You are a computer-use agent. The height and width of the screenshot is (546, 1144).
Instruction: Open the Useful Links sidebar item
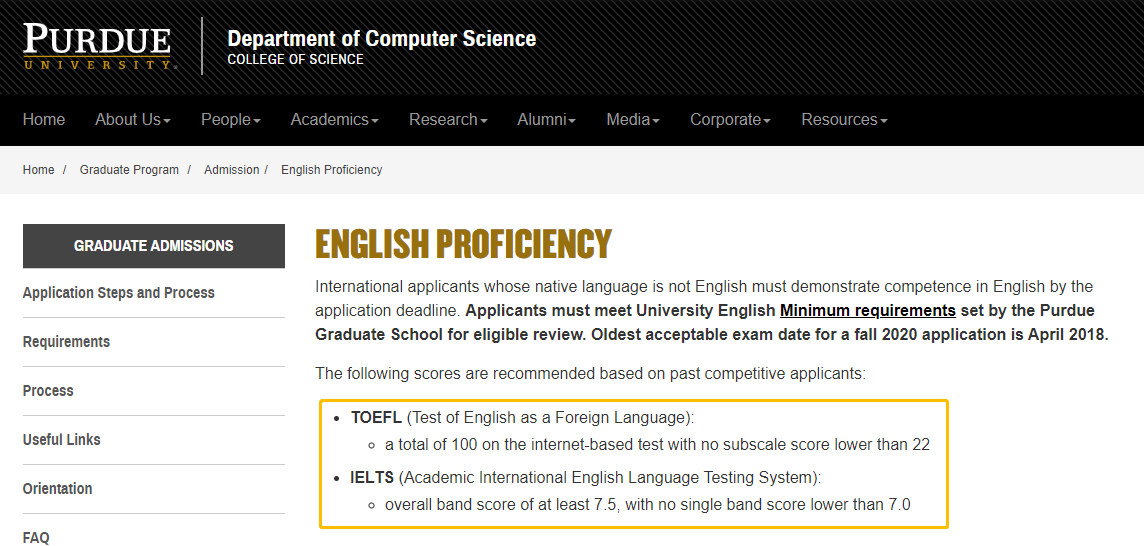pyautogui.click(x=62, y=440)
